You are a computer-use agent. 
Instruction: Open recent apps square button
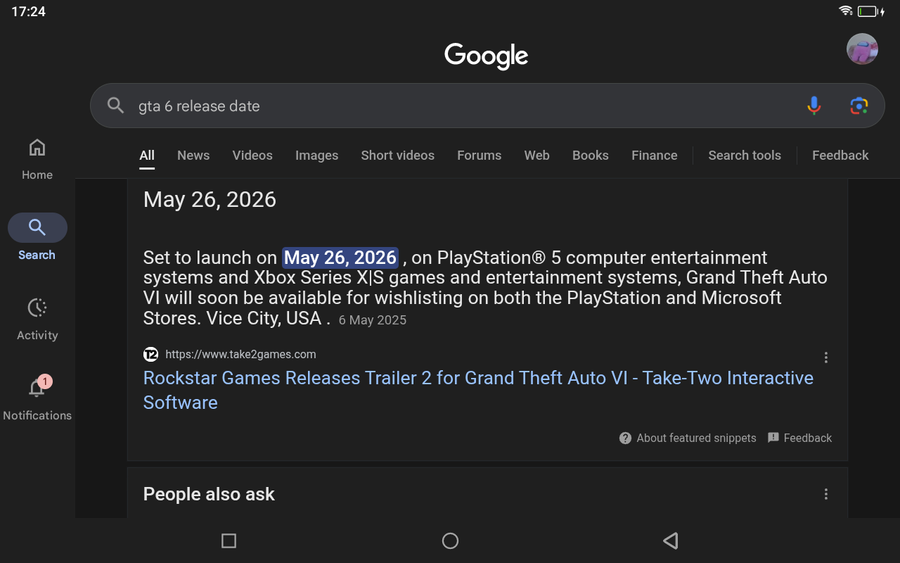pyautogui.click(x=229, y=541)
